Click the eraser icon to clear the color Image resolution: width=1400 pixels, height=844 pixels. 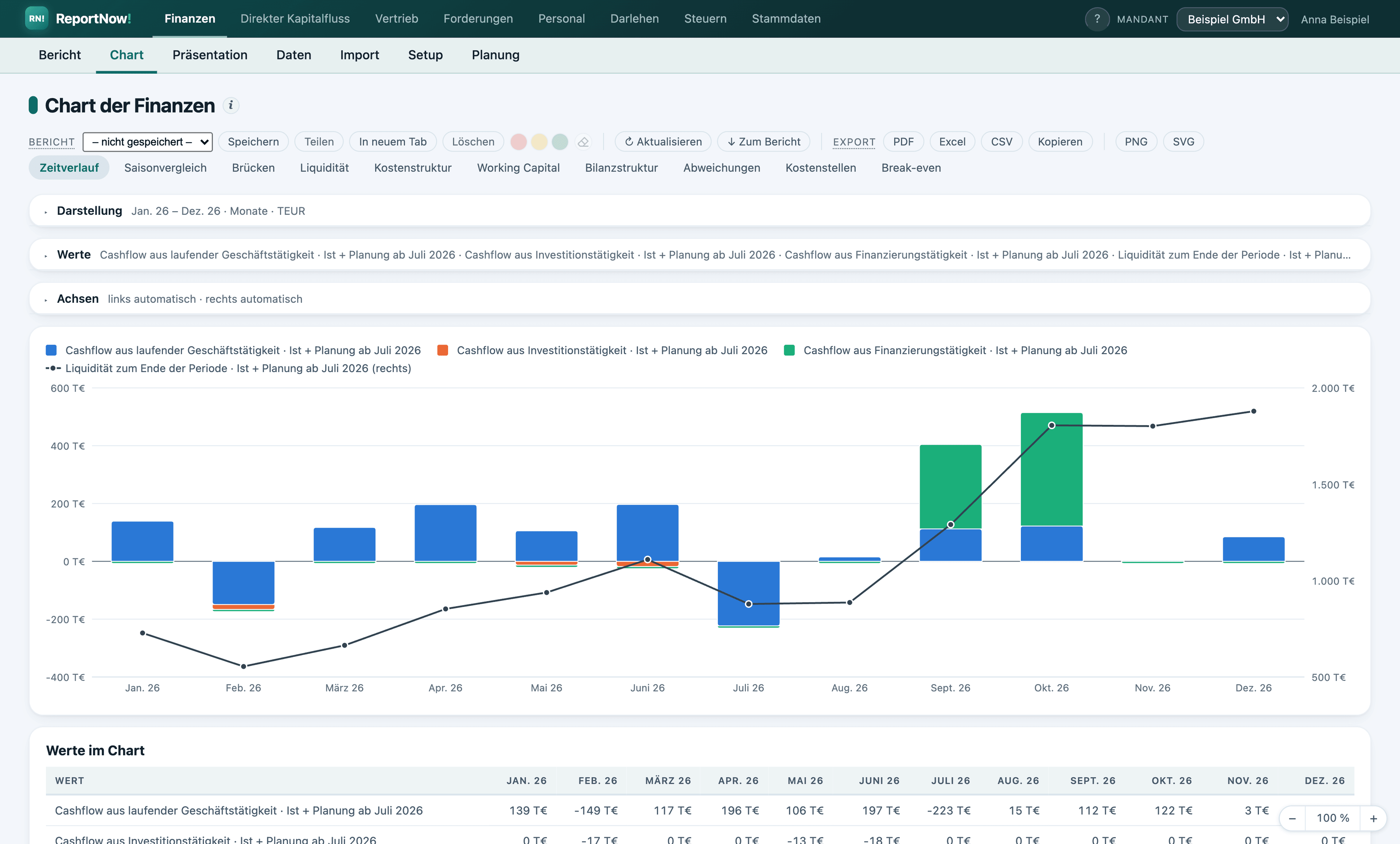583,142
